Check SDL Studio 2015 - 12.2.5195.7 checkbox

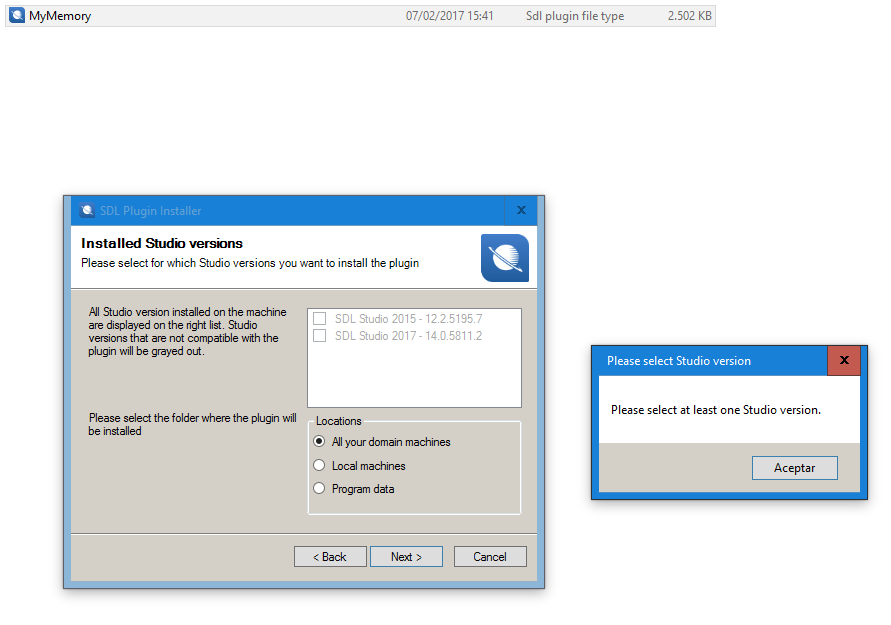pos(319,319)
